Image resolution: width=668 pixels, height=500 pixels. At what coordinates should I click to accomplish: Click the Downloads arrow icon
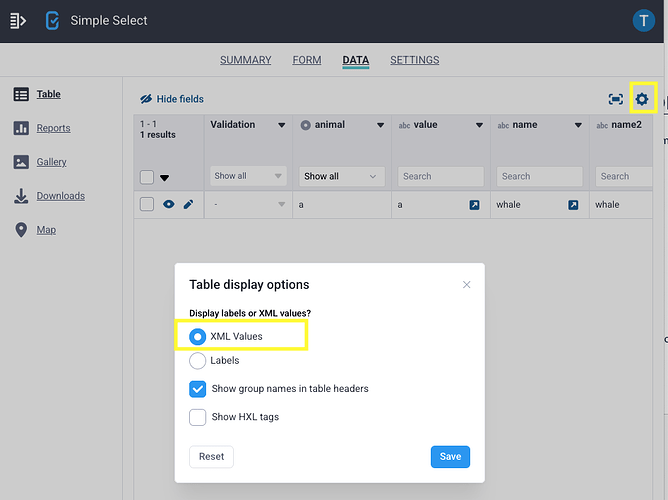pos(21,196)
